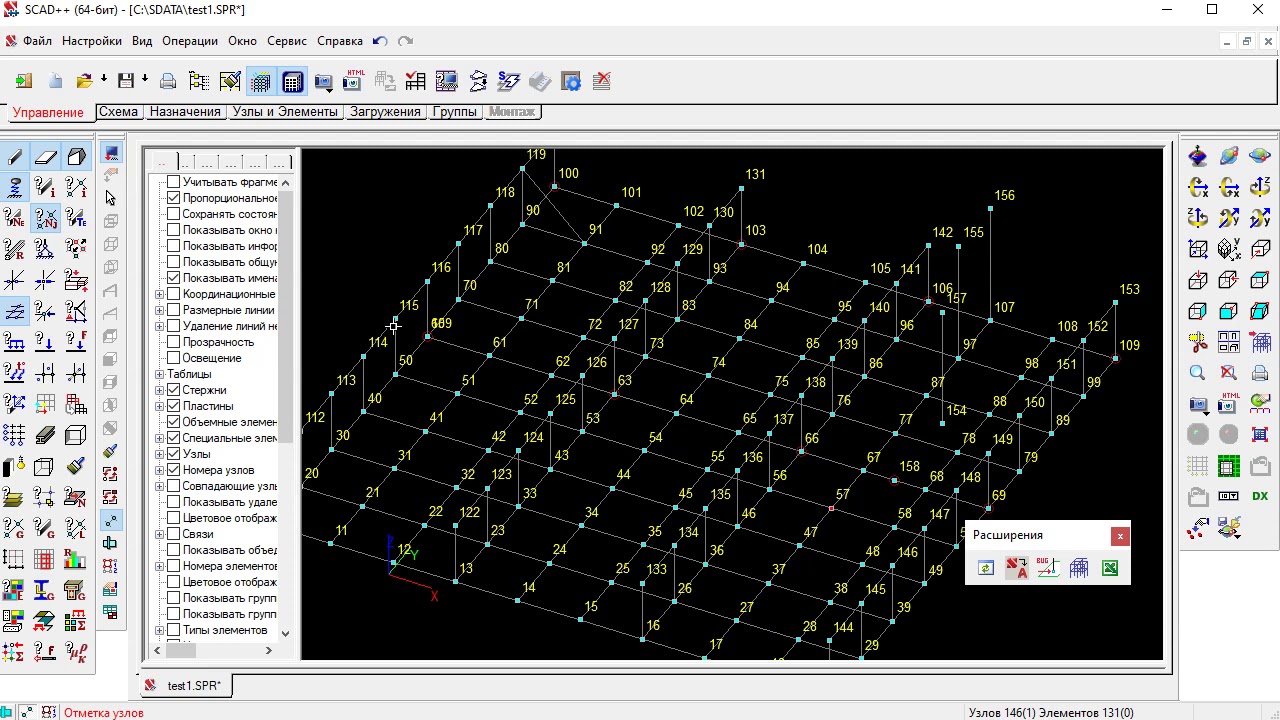The height and width of the screenshot is (720, 1280).
Task: Expand the Типы элементов tree node
Action: click(x=159, y=630)
